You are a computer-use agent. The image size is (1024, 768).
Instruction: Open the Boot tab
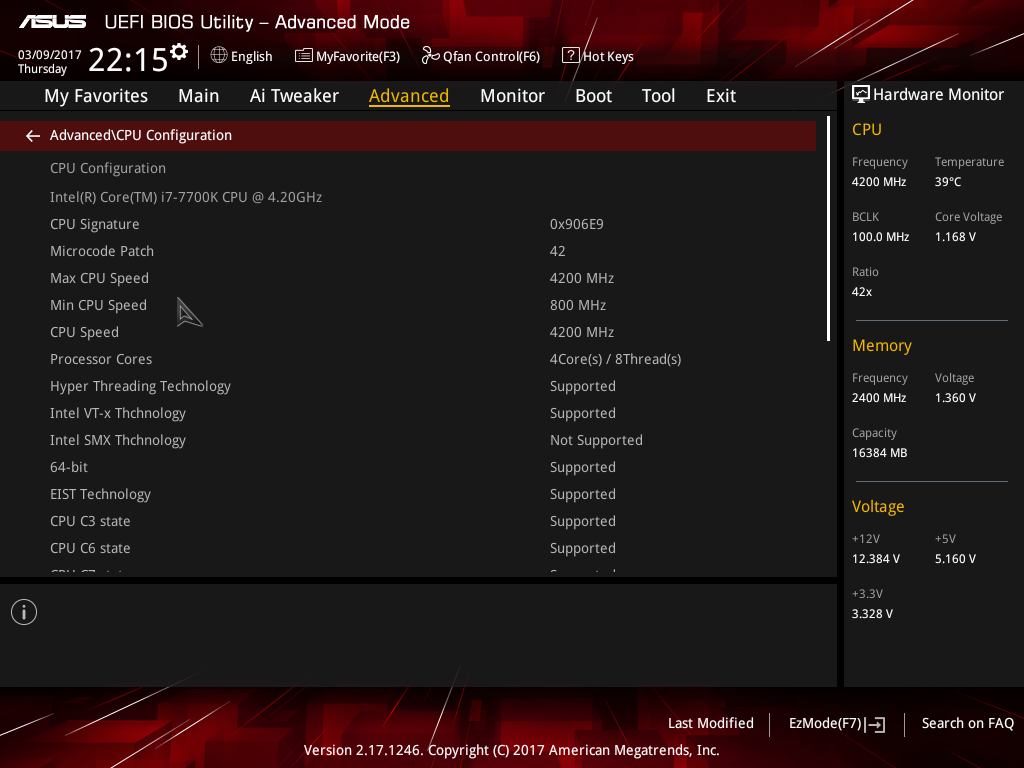(593, 96)
